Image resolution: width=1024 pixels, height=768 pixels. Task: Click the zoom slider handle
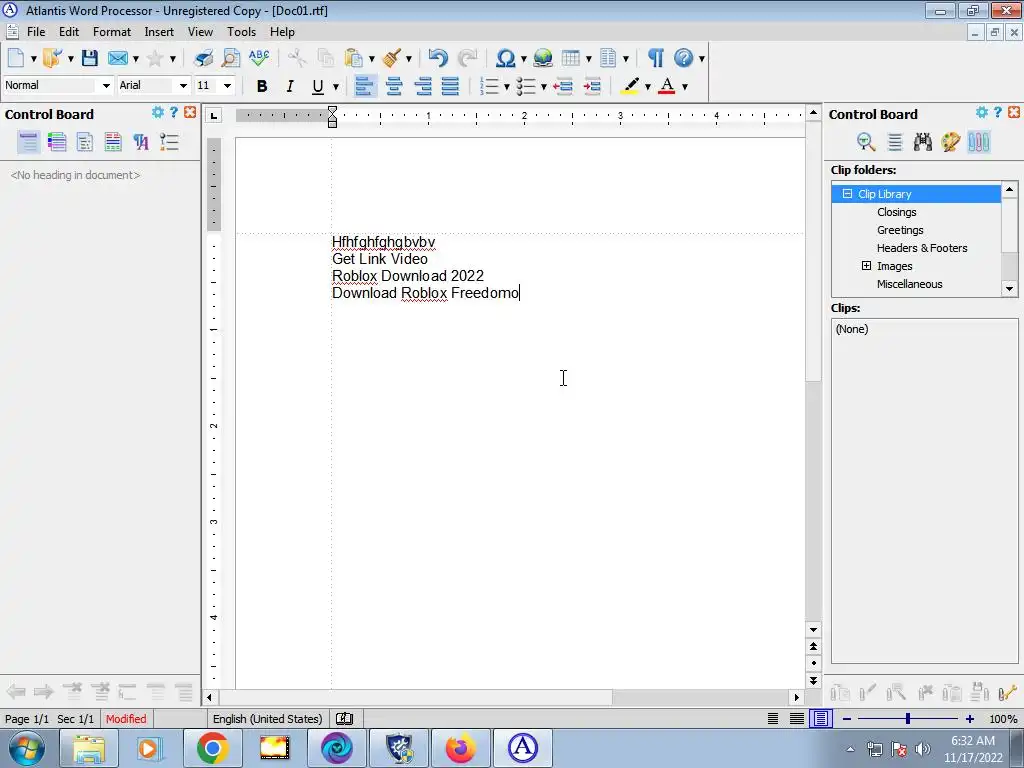[x=908, y=718]
